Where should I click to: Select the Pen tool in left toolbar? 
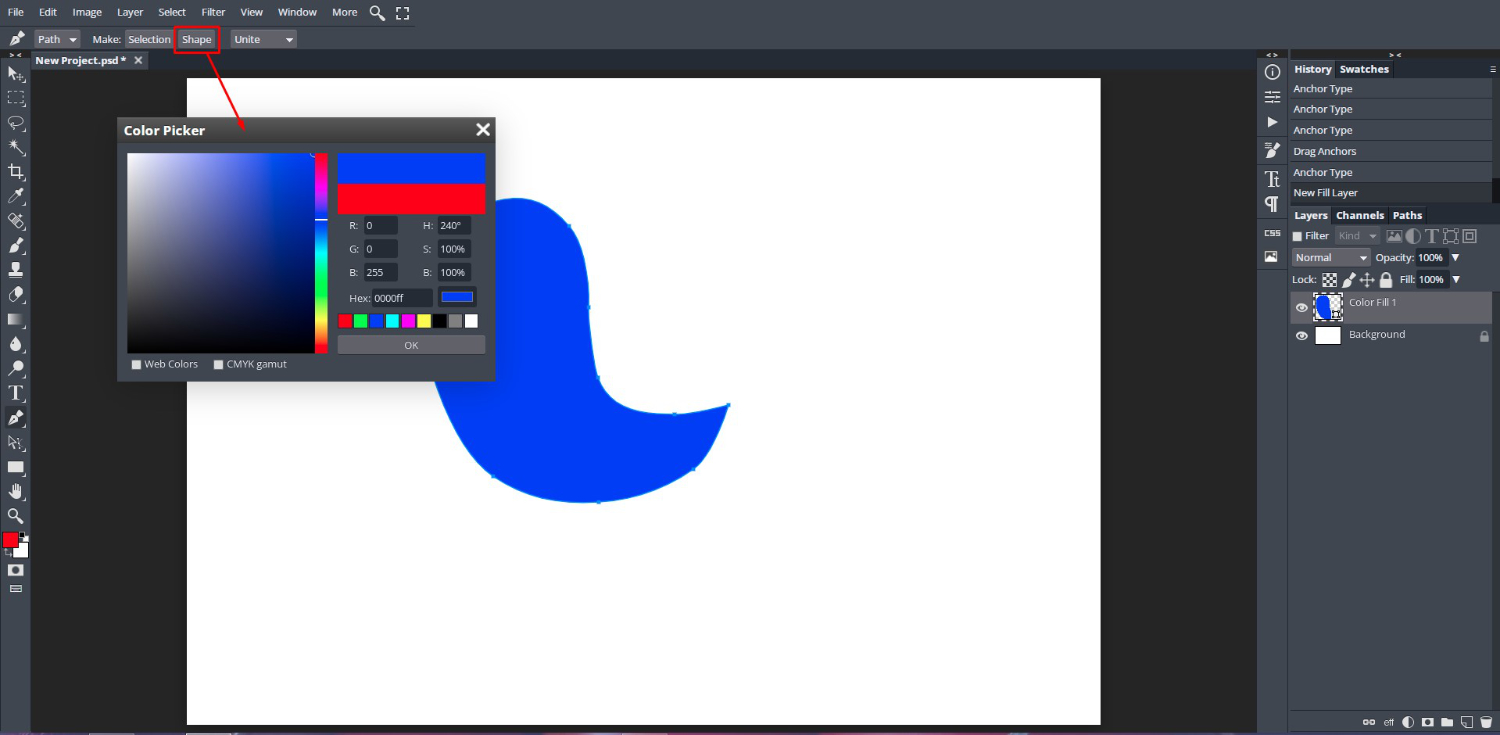click(16, 417)
